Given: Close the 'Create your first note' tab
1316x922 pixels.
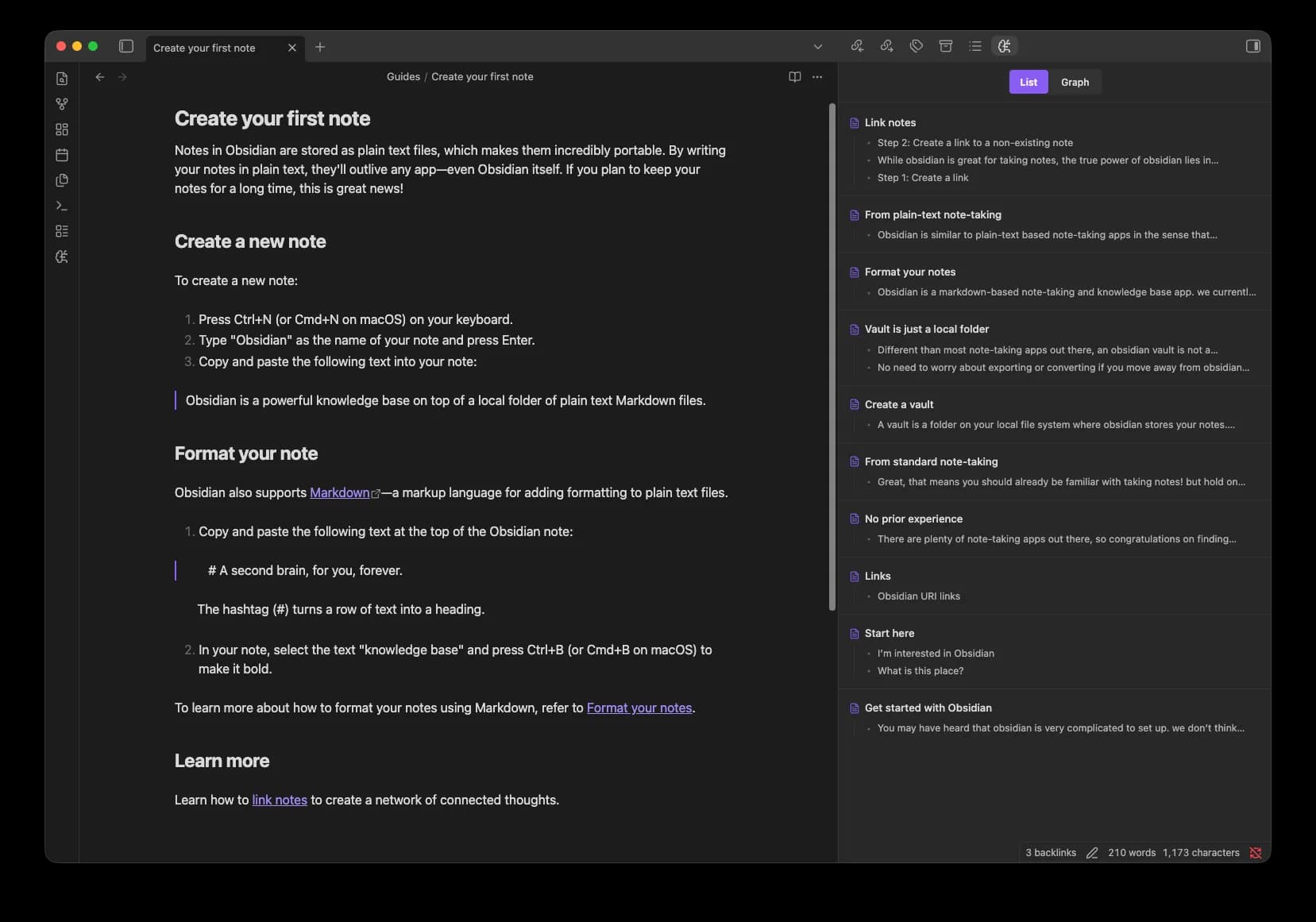Looking at the screenshot, I should point(292,48).
